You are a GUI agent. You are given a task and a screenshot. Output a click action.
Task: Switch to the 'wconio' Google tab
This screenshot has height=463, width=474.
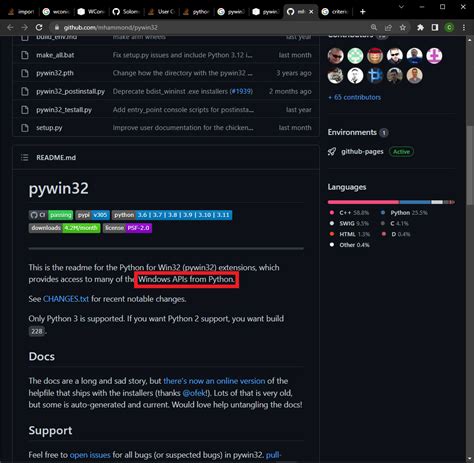(x=56, y=12)
